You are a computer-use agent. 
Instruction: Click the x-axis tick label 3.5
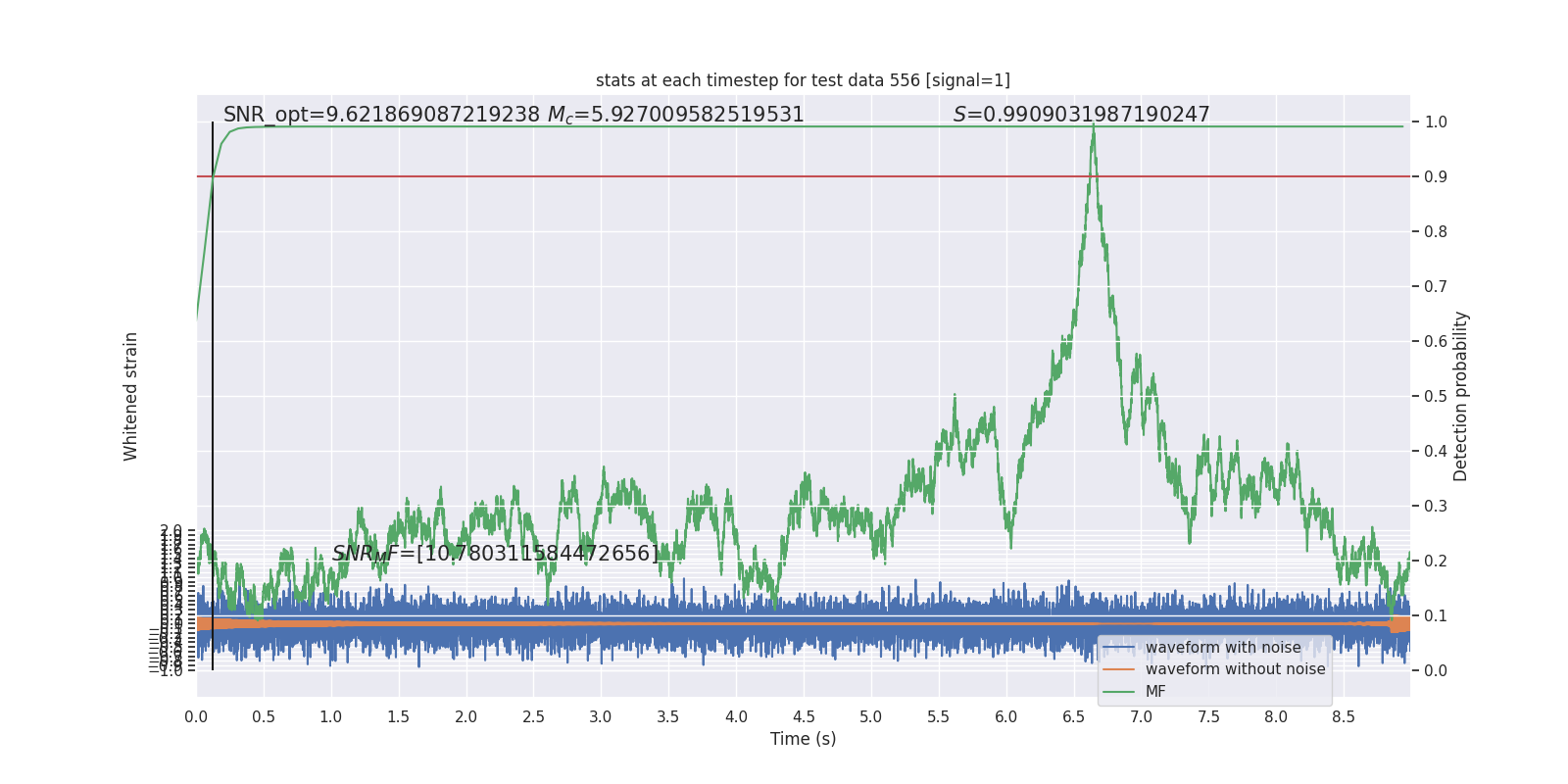tap(668, 717)
